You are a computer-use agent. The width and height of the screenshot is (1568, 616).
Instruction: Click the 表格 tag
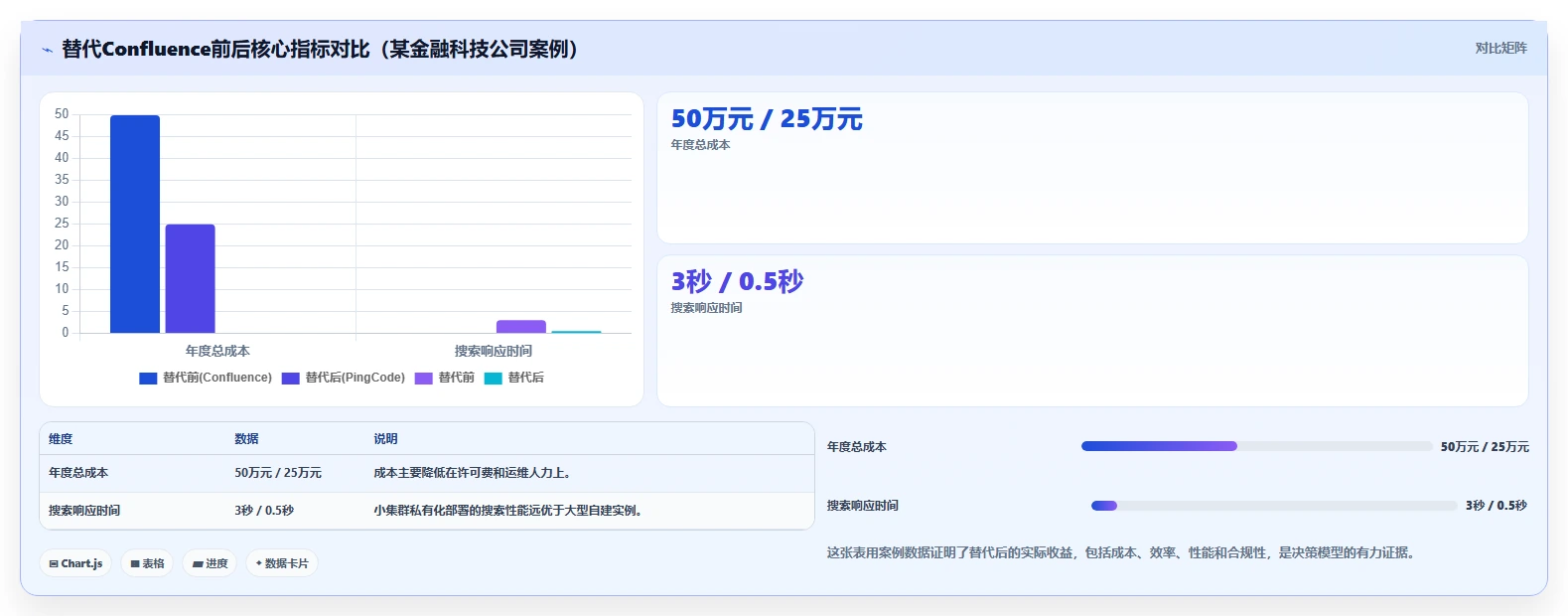[x=147, y=563]
